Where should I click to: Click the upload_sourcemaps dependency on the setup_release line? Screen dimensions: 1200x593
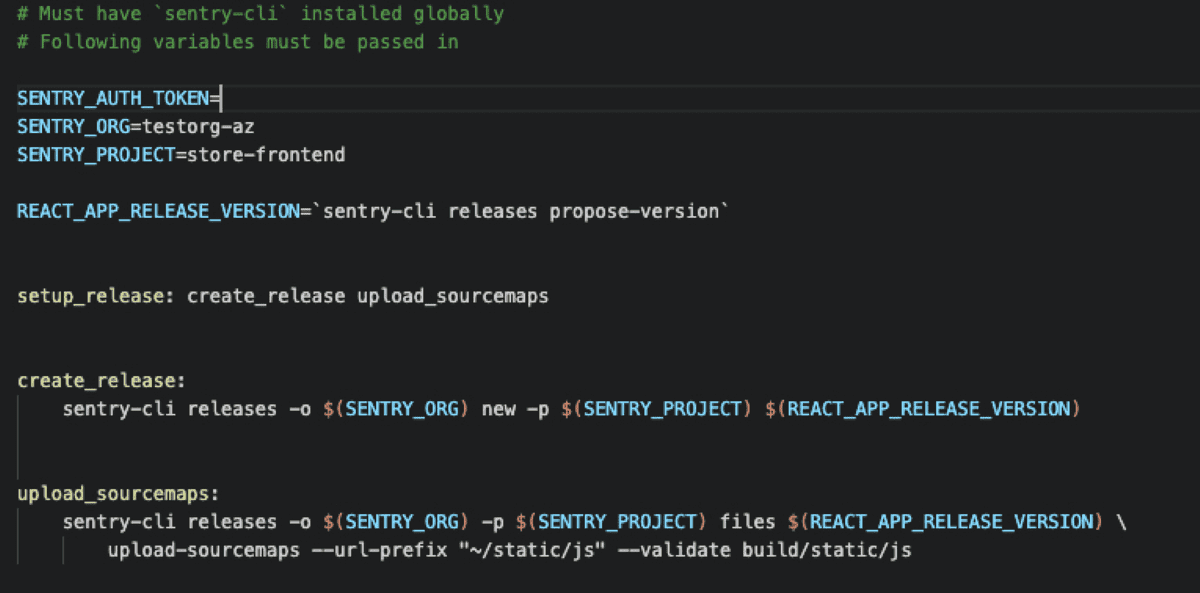[452, 297]
